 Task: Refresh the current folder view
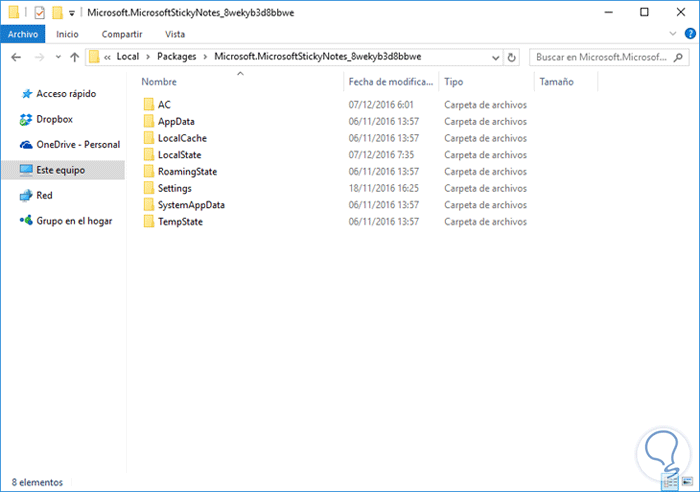(512, 57)
